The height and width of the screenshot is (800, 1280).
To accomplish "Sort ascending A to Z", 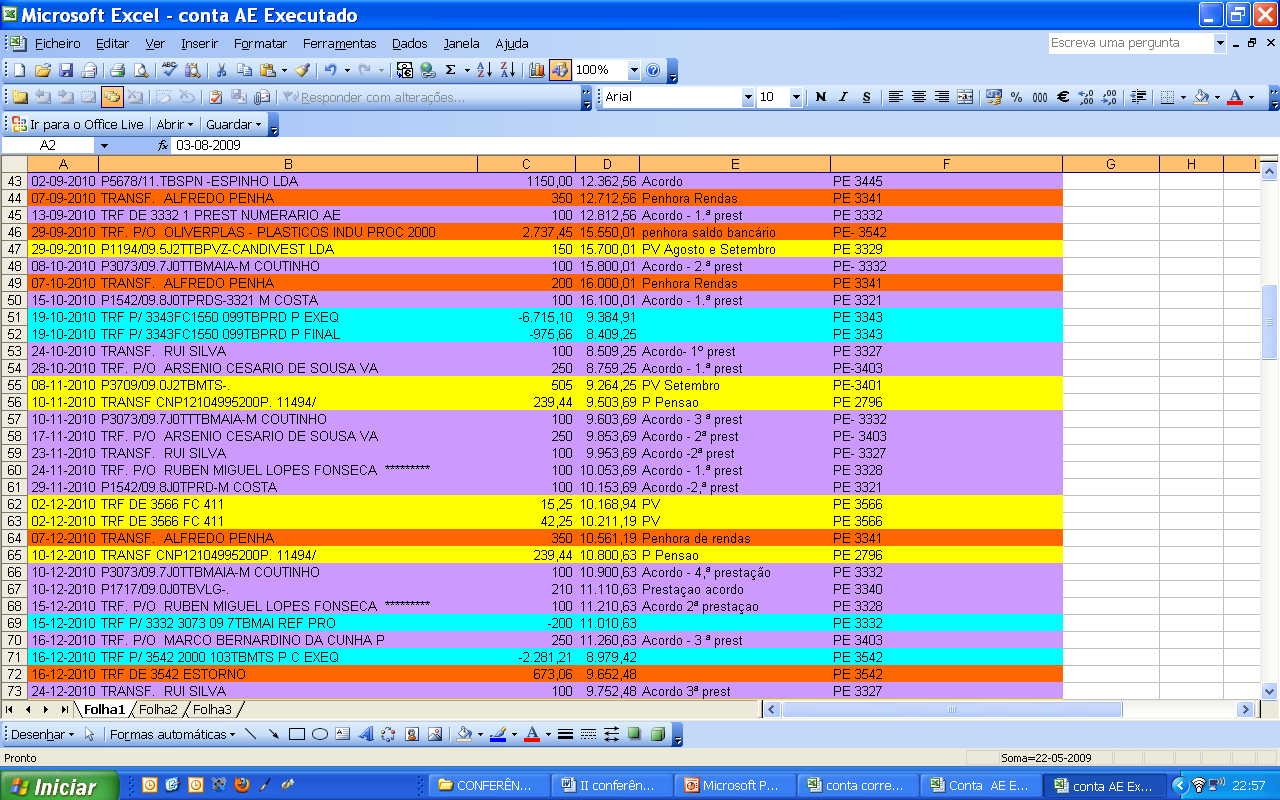I will tap(484, 70).
